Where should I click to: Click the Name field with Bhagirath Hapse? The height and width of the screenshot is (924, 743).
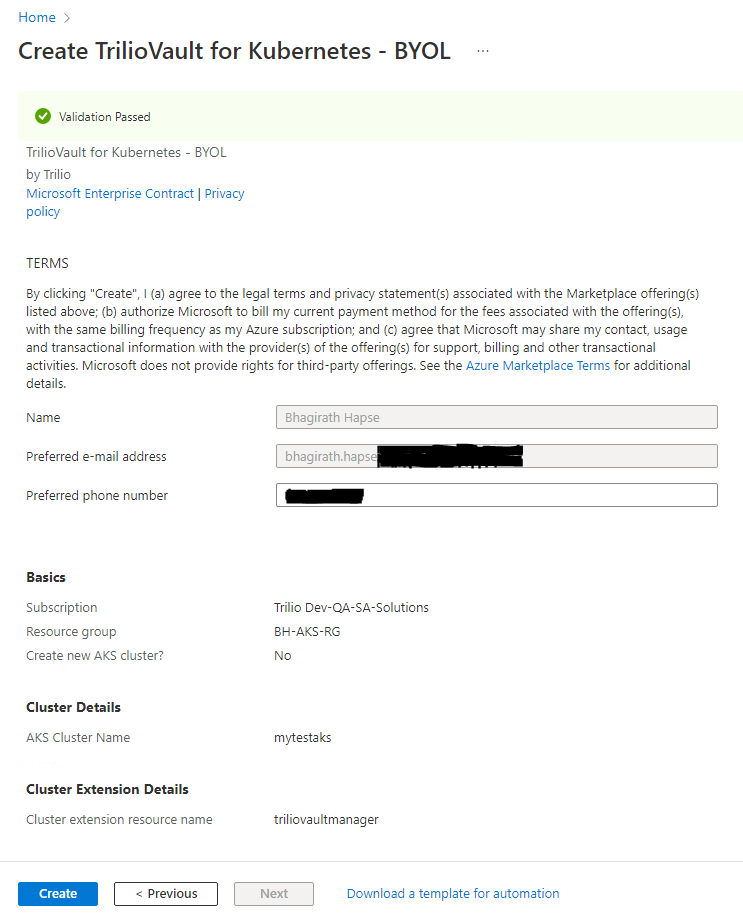tap(496, 418)
